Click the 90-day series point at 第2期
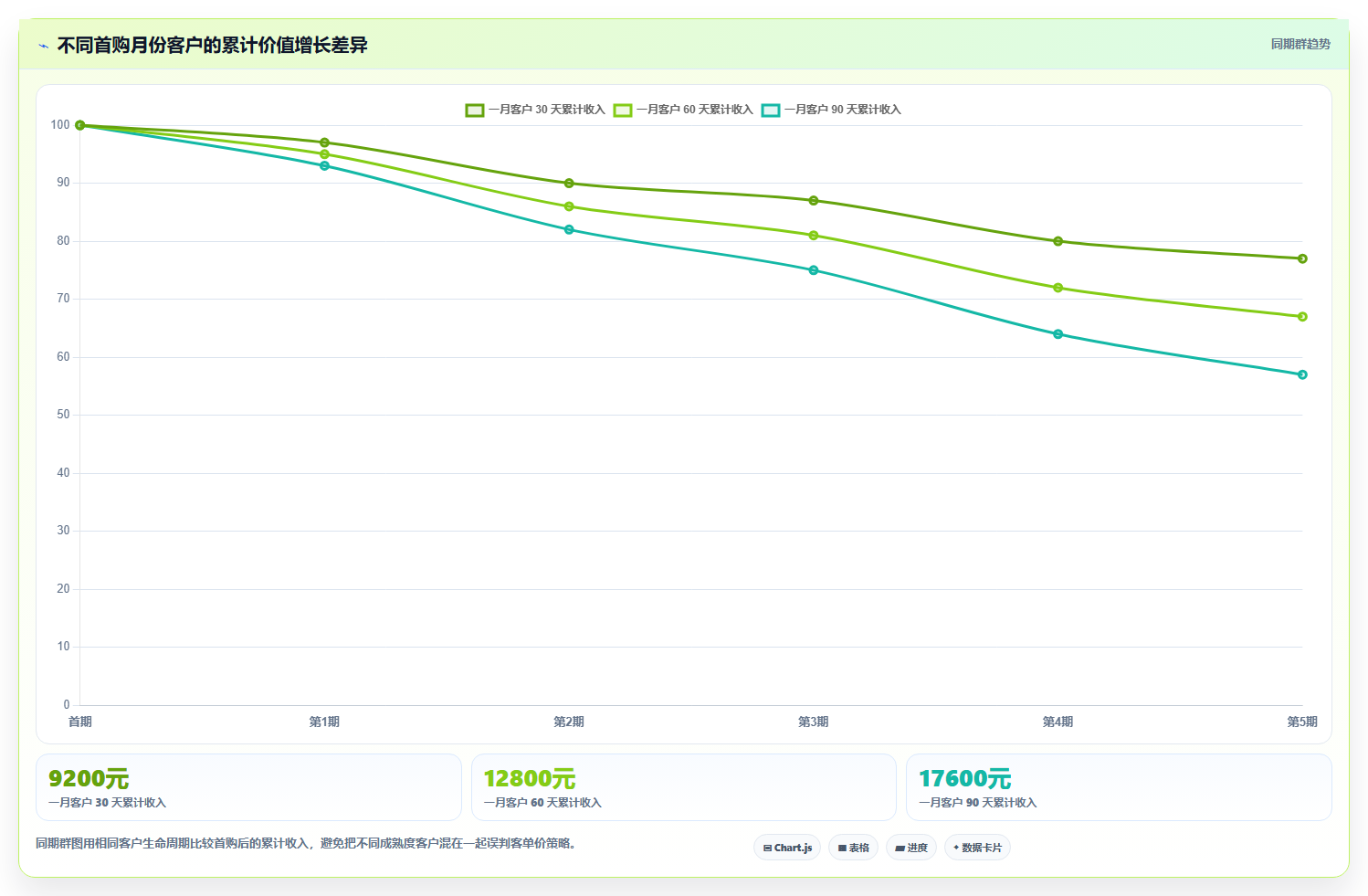 569,230
